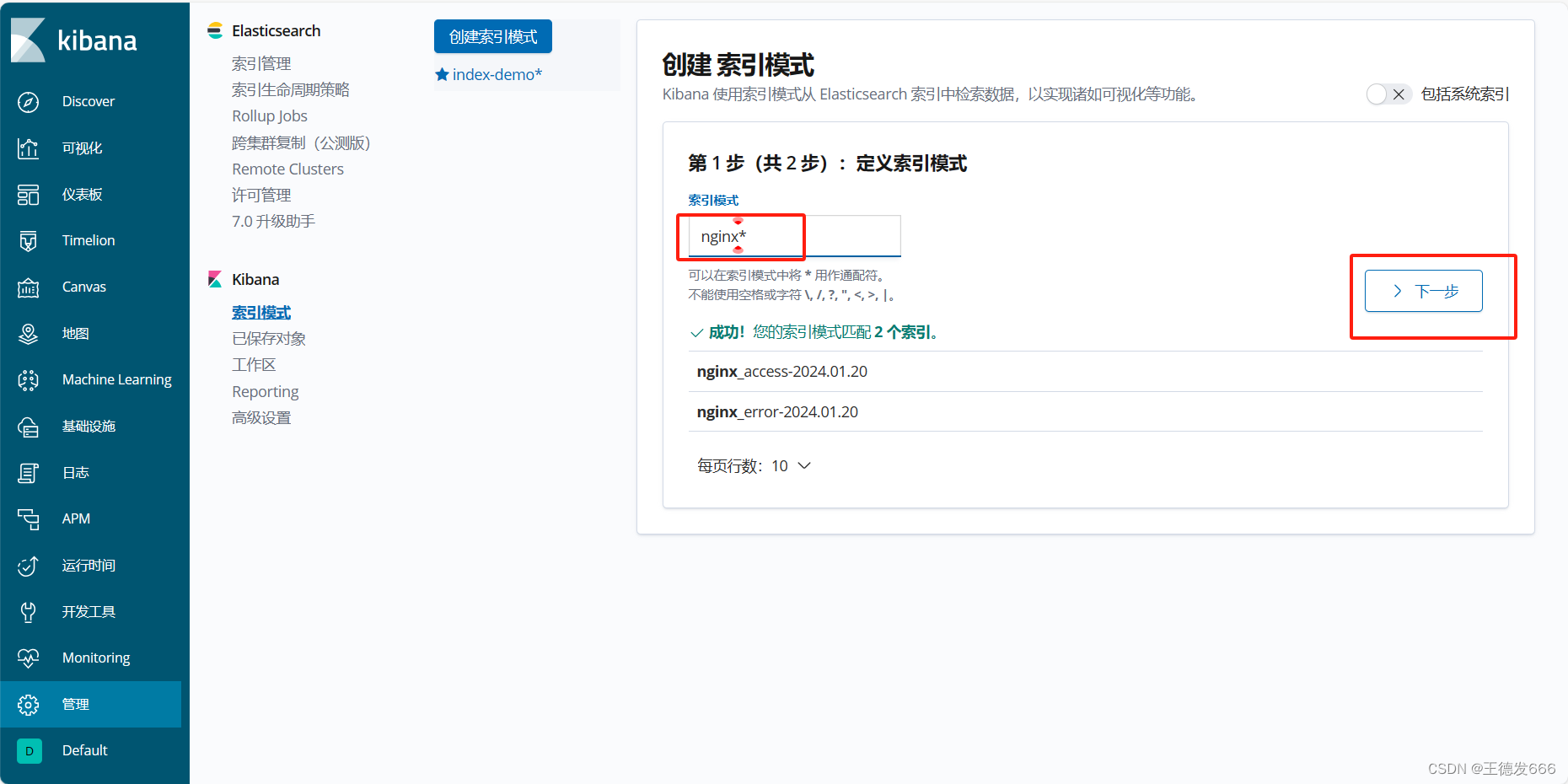This screenshot has width=1568, height=784.
Task: Open the index-demo* index pattern link
Action: tap(497, 74)
